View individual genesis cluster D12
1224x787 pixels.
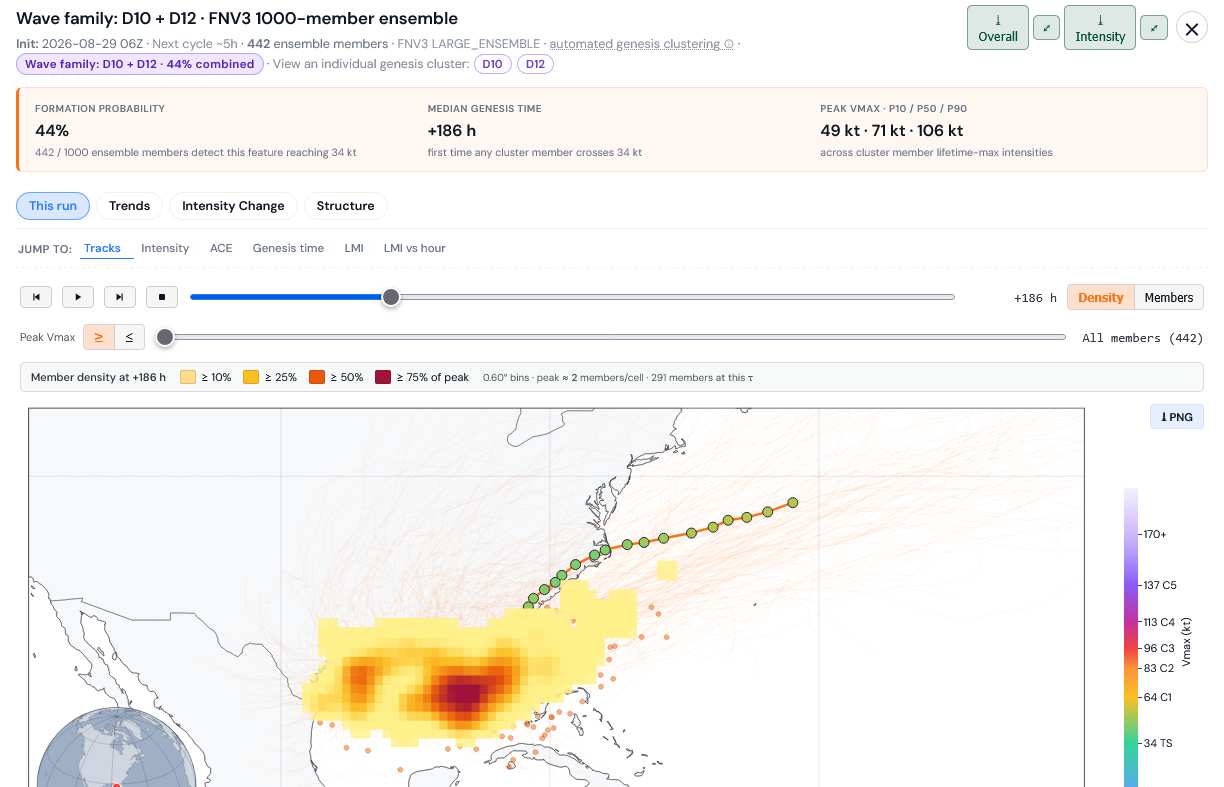[x=535, y=64]
